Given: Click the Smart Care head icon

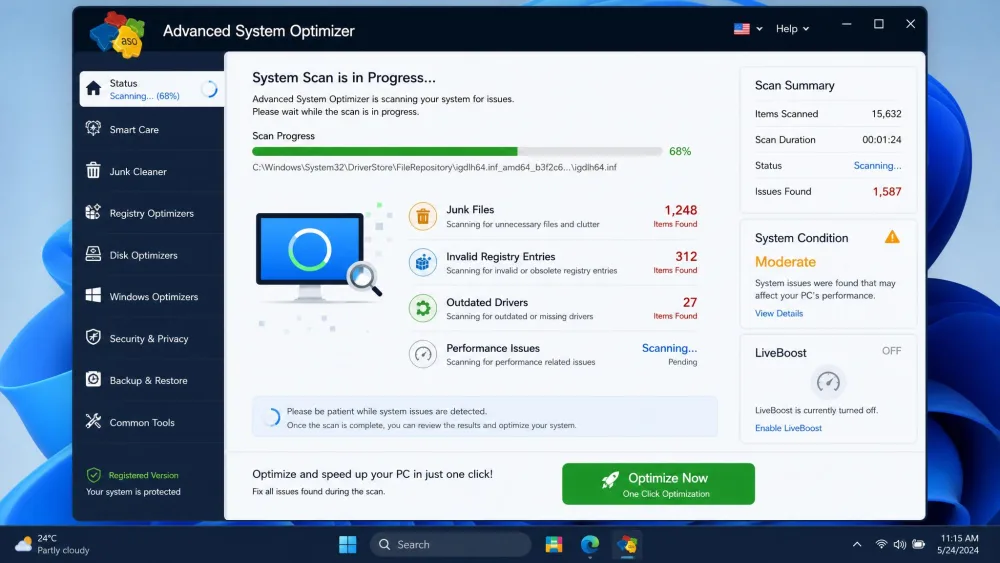Looking at the screenshot, I should 93,129.
